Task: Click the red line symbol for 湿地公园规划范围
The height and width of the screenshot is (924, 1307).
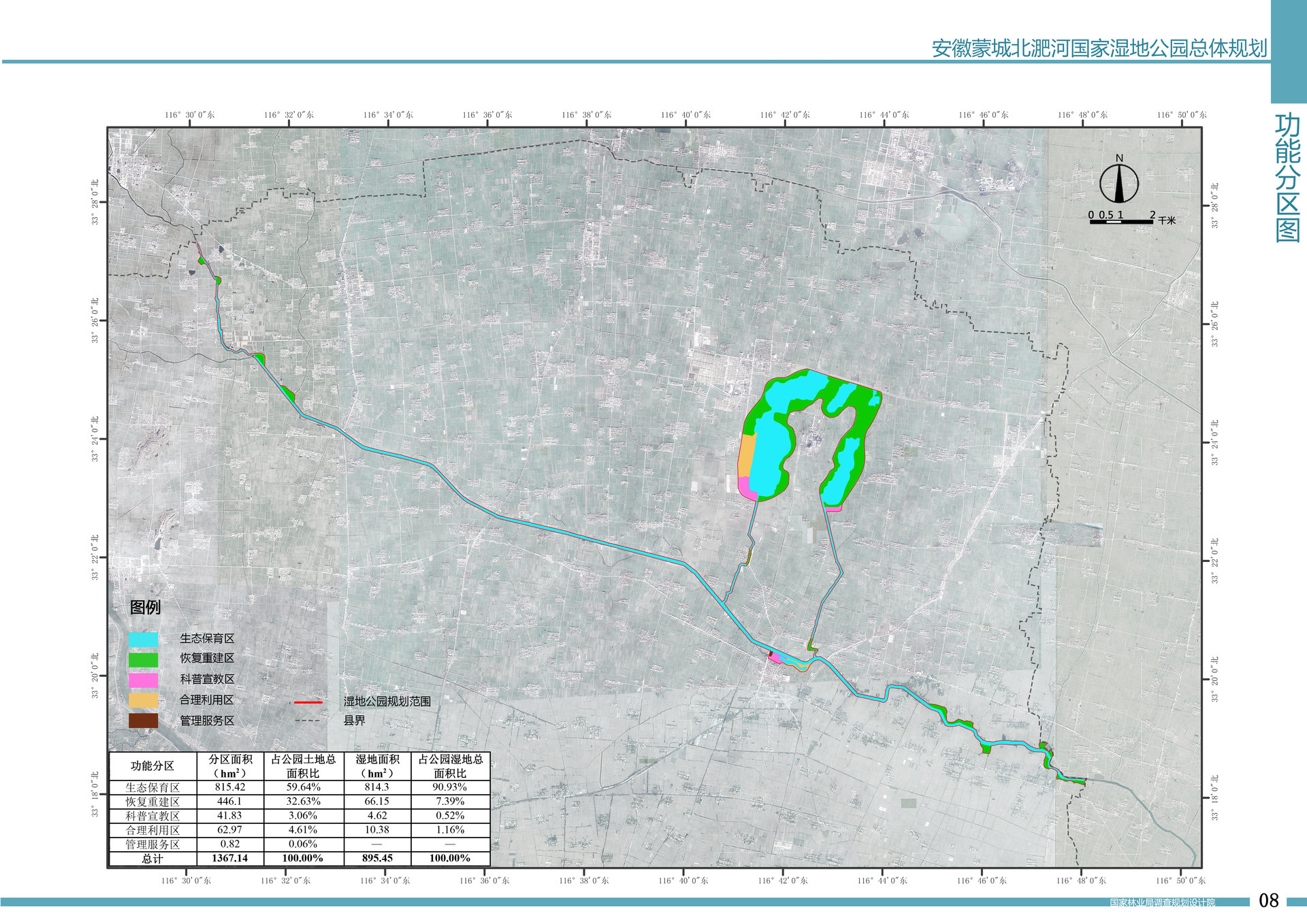Action: (308, 702)
